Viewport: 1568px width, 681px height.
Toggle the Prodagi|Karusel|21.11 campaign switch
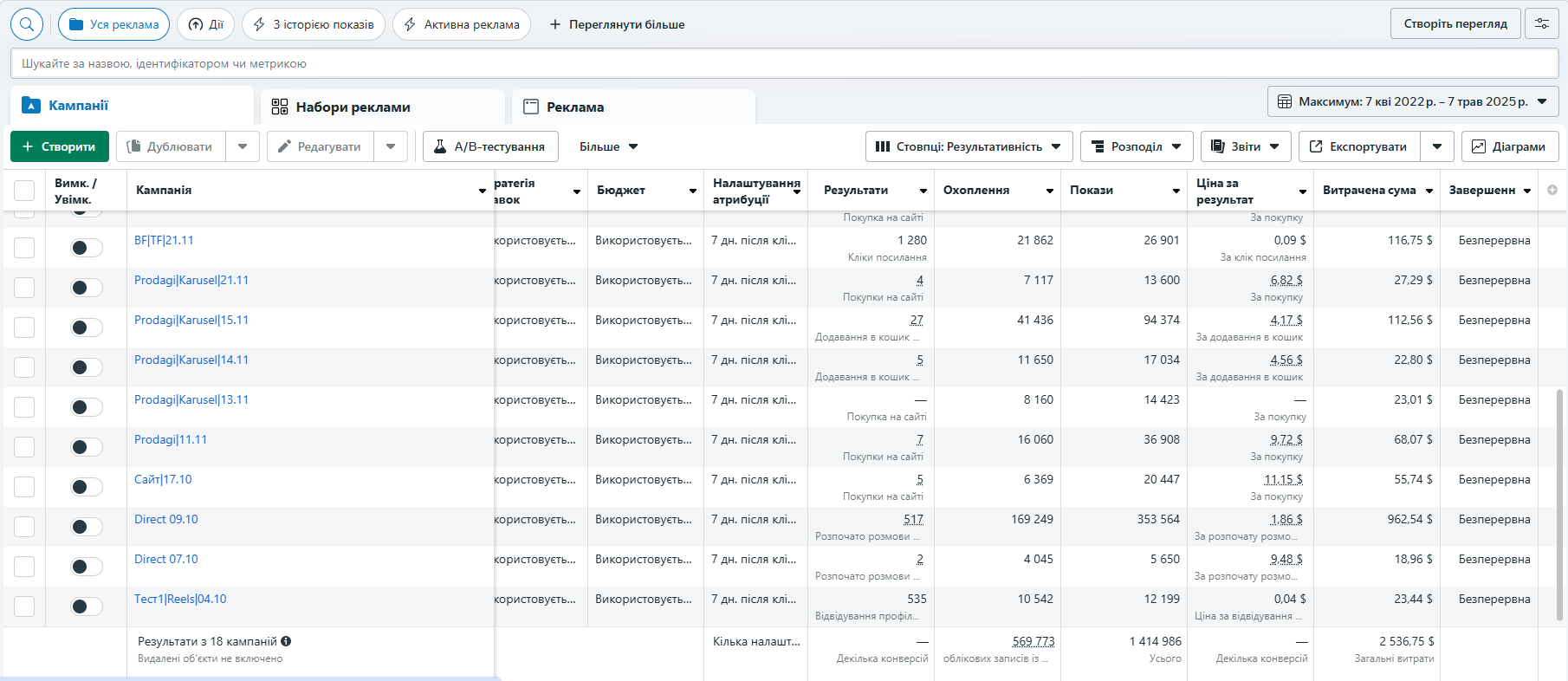(87, 288)
